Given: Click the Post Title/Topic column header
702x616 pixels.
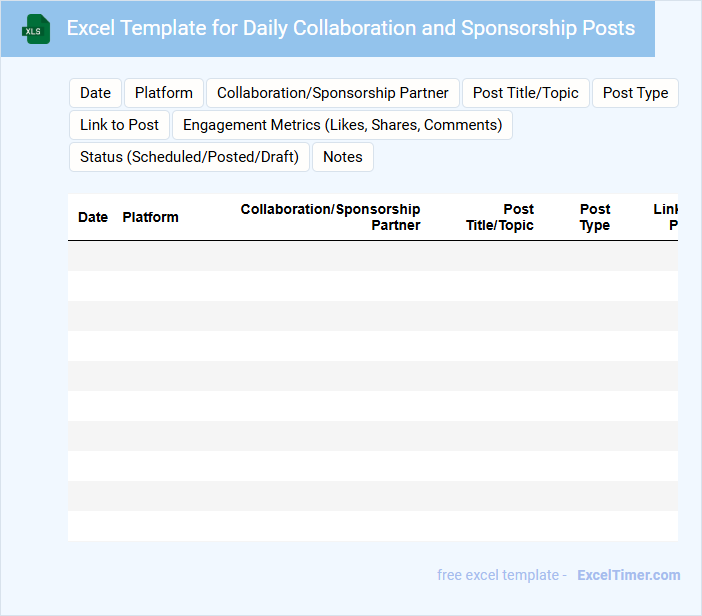Looking at the screenshot, I should 500,217.
